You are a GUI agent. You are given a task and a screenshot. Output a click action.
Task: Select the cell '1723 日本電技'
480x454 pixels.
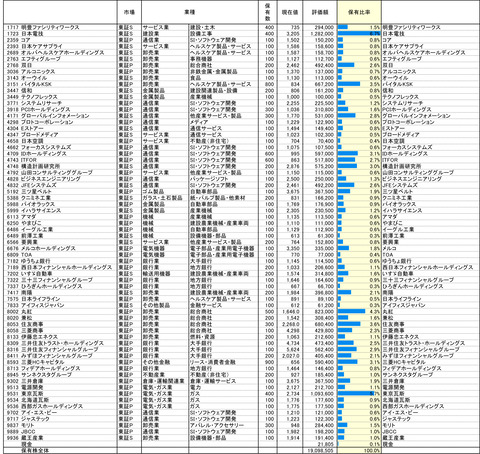point(60,34)
